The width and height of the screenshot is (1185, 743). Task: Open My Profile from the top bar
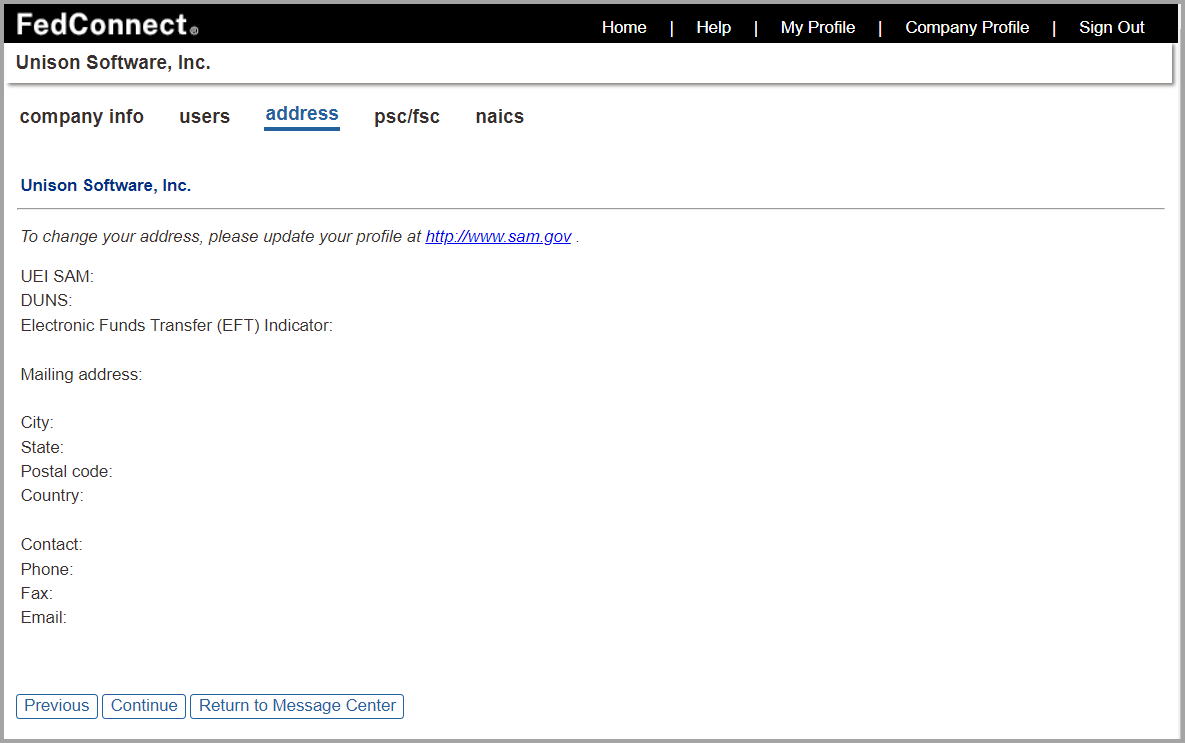pyautogui.click(x=817, y=27)
